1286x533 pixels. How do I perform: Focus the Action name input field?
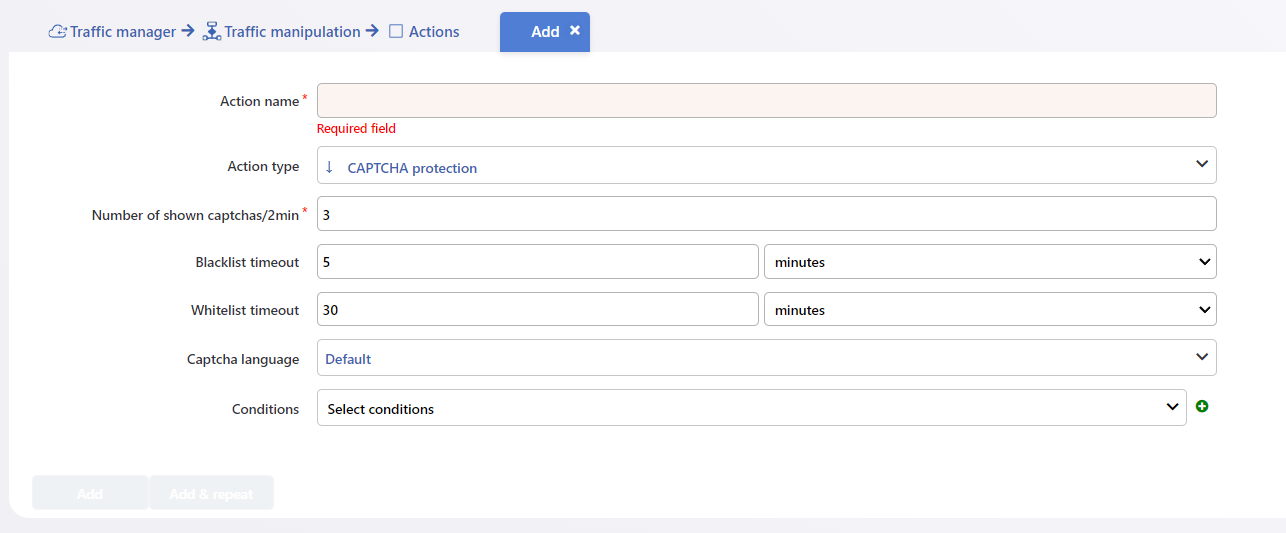coord(767,101)
